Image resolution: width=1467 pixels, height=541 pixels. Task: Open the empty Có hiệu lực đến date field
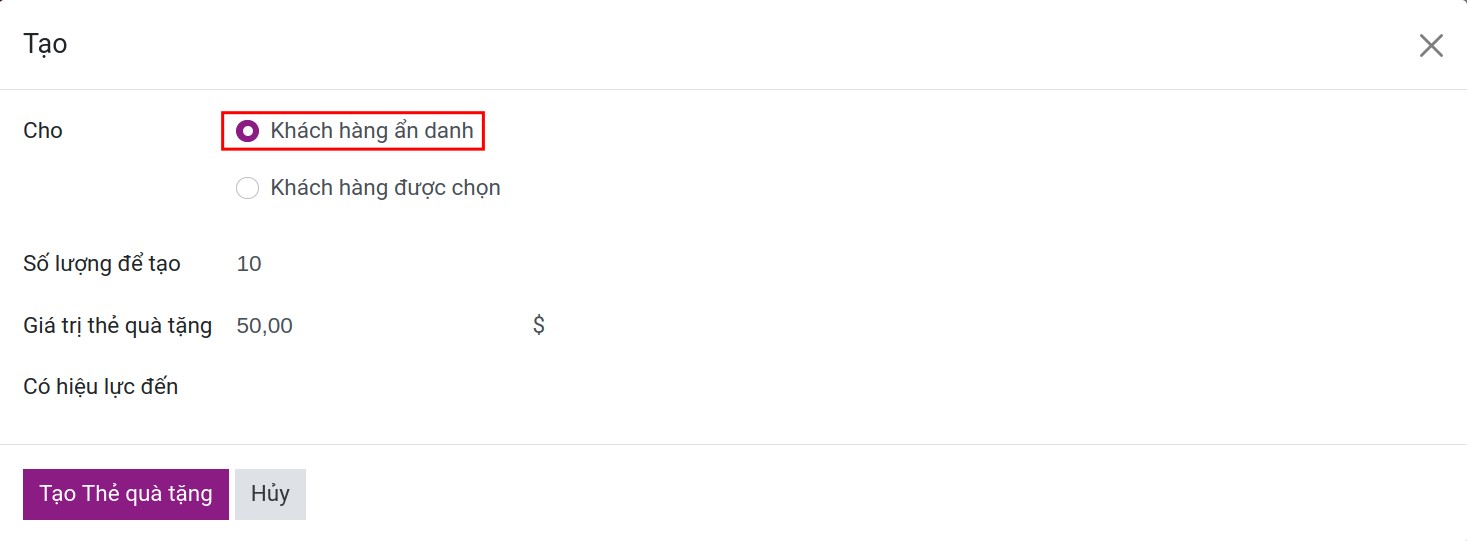pos(380,387)
